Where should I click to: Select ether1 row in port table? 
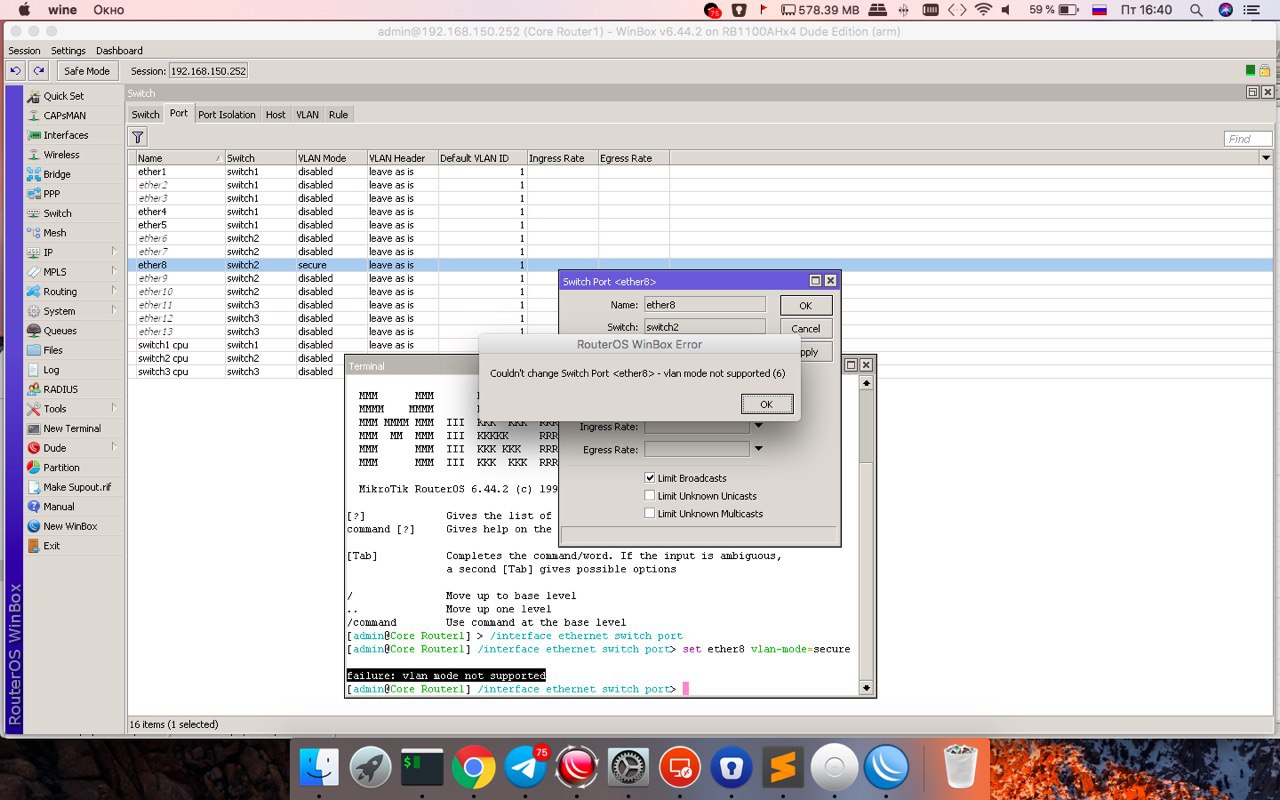pos(700,172)
